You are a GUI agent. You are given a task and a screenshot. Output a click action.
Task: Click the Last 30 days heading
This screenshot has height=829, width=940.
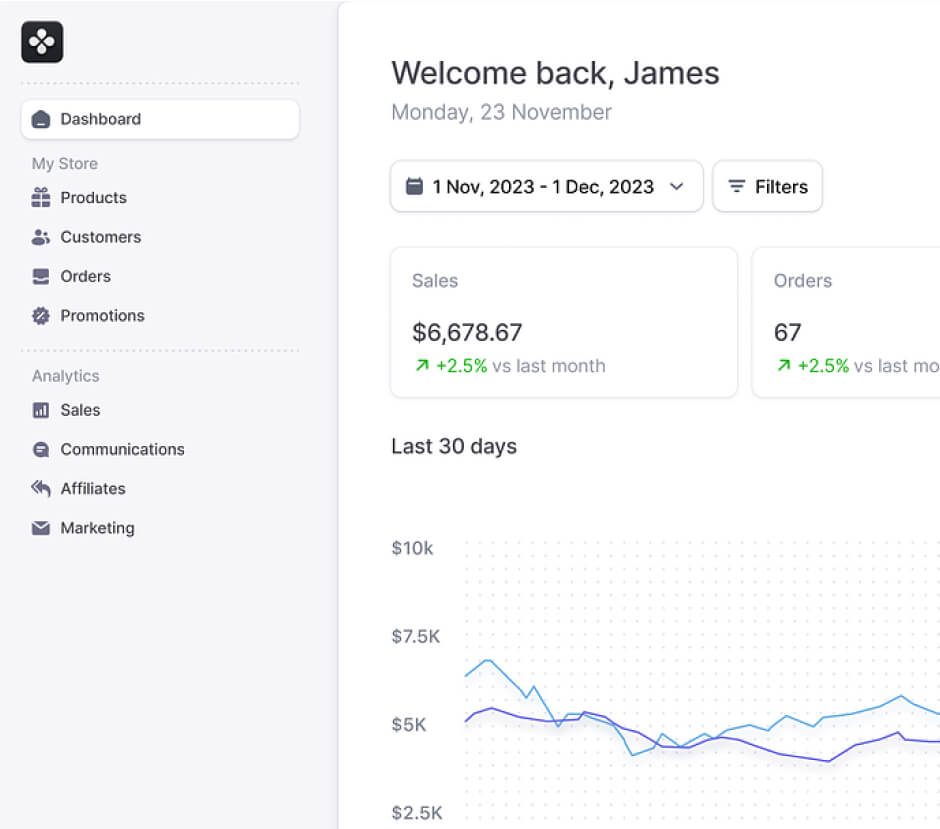click(454, 447)
